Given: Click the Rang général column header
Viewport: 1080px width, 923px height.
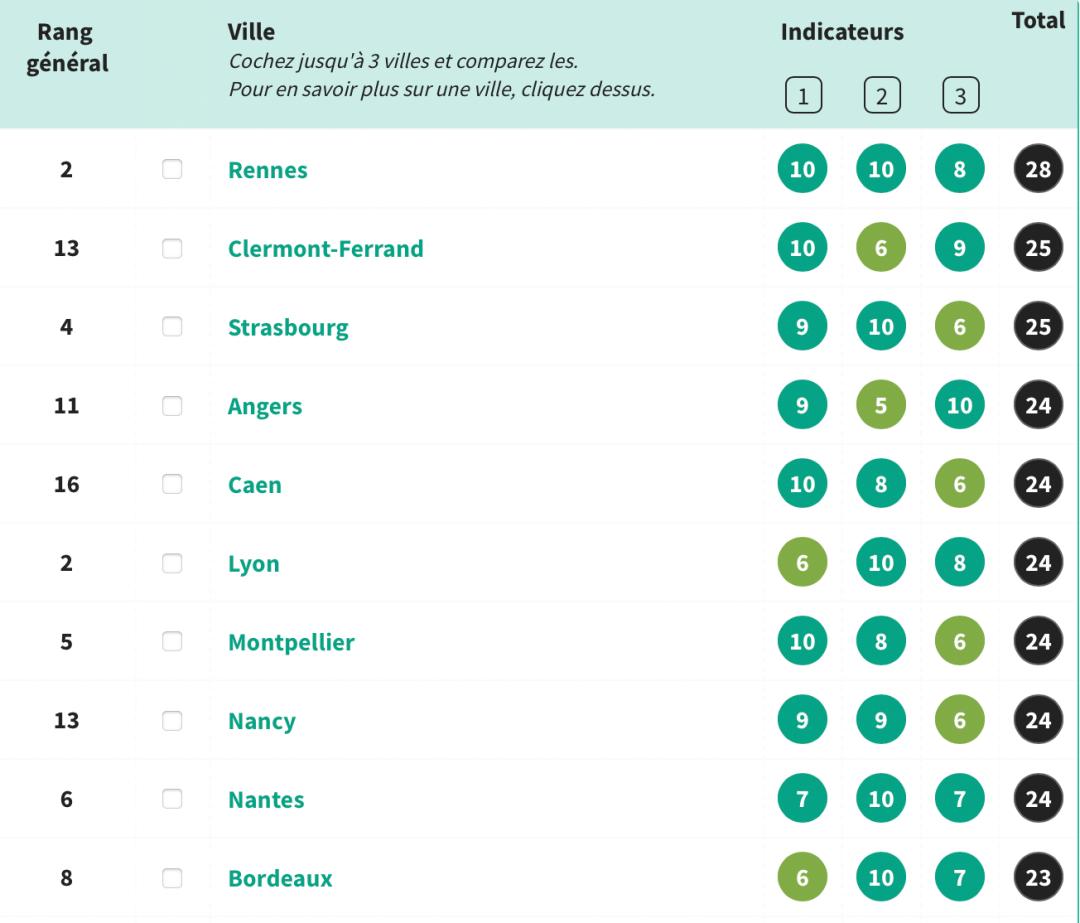Looking at the screenshot, I should (x=66, y=47).
